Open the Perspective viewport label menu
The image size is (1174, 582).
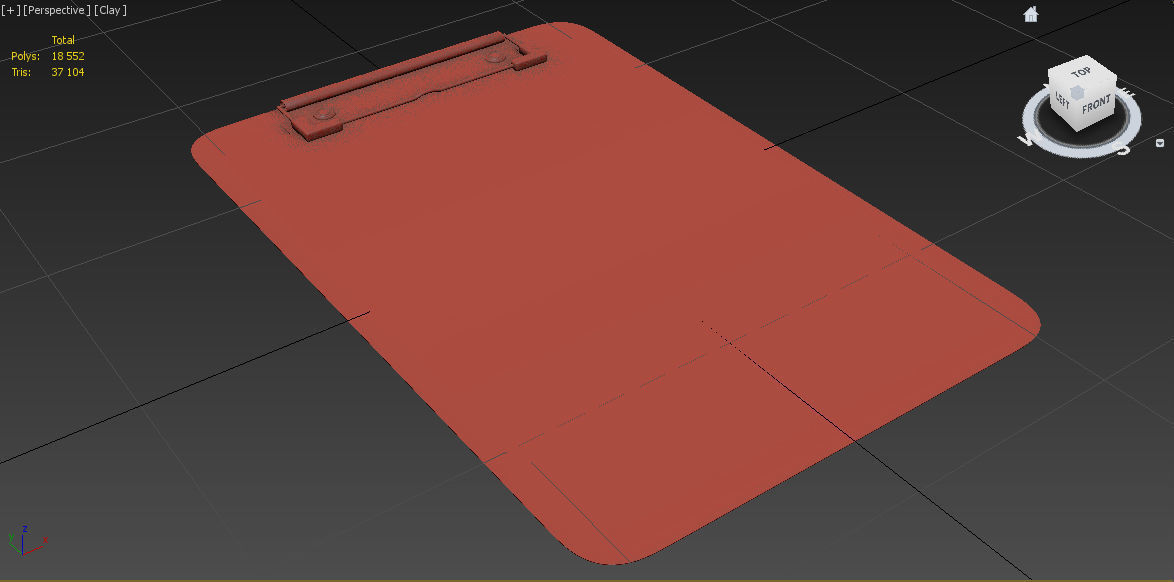(57, 10)
